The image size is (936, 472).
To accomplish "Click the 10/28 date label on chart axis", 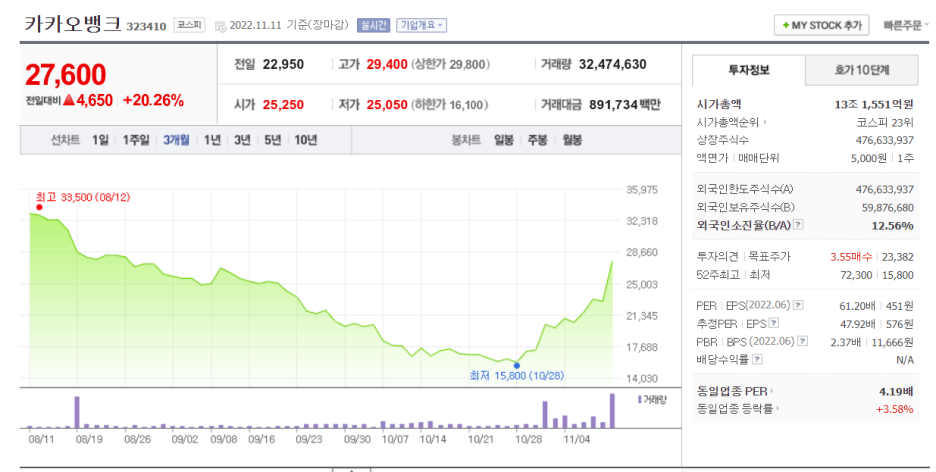I will [528, 440].
